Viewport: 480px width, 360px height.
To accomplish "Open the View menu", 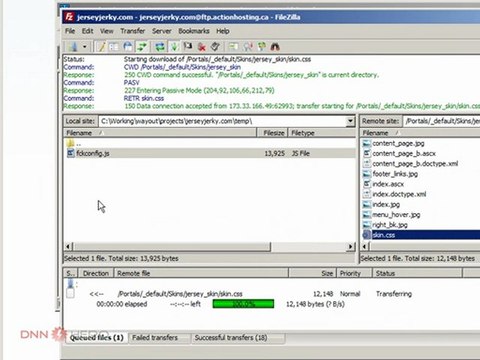I will tap(107, 31).
